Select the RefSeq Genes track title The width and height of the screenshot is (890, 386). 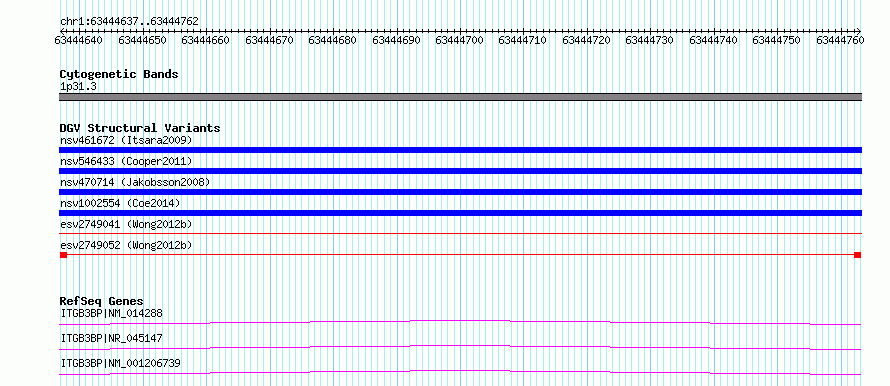click(102, 301)
